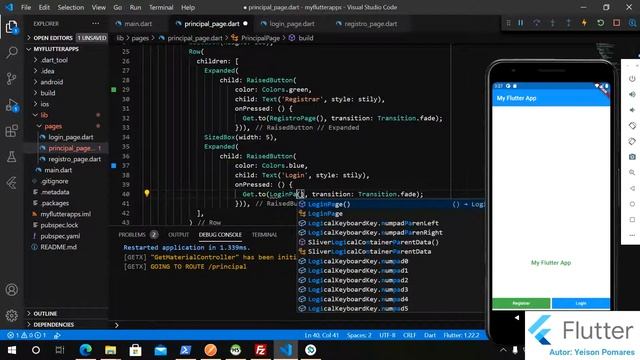Pause the debug session
Viewport: 640px width, 360px height.
tap(521, 23)
